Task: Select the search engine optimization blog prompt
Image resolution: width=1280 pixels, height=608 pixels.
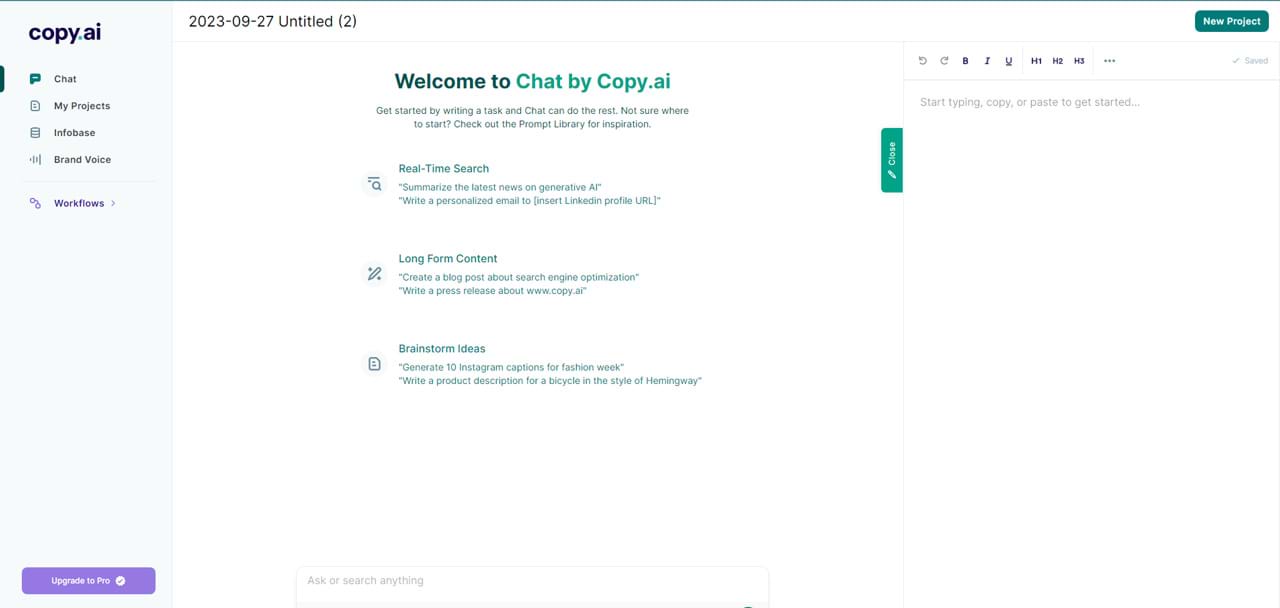Action: coord(518,277)
